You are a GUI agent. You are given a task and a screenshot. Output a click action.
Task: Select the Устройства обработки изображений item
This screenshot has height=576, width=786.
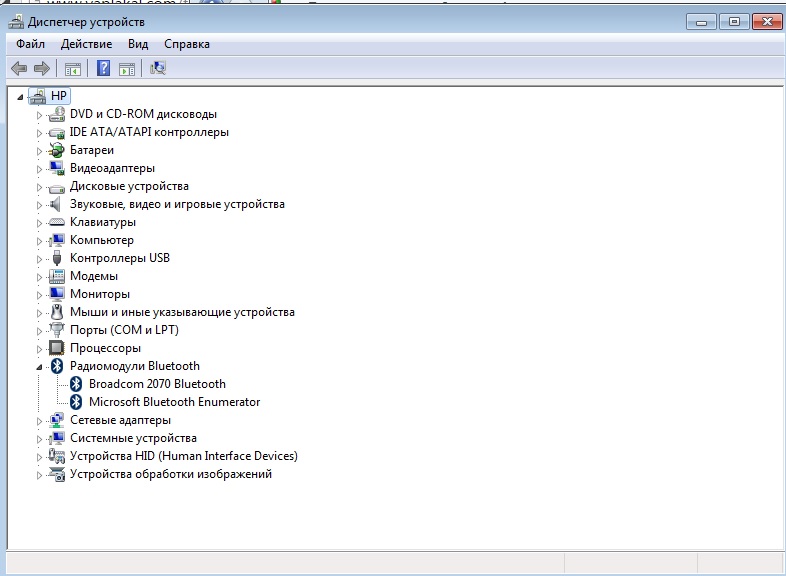click(170, 474)
